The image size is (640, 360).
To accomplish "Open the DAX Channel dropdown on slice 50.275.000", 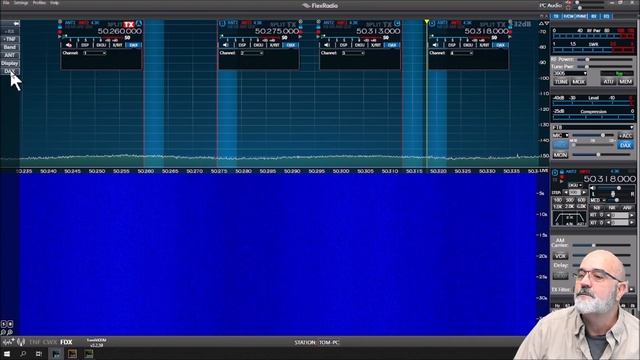I will point(252,53).
